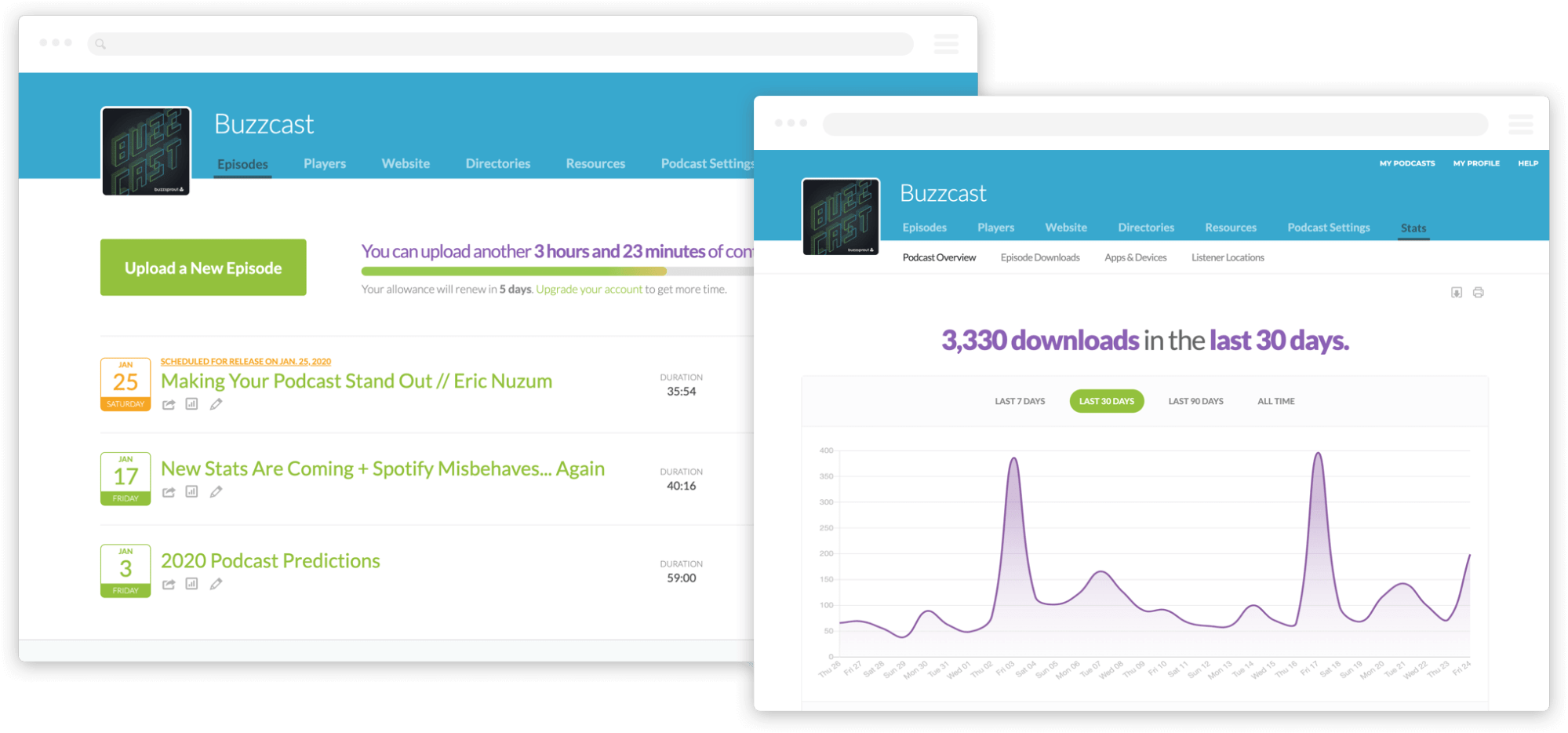
Task: Select the All Time range
Action: pyautogui.click(x=1276, y=401)
